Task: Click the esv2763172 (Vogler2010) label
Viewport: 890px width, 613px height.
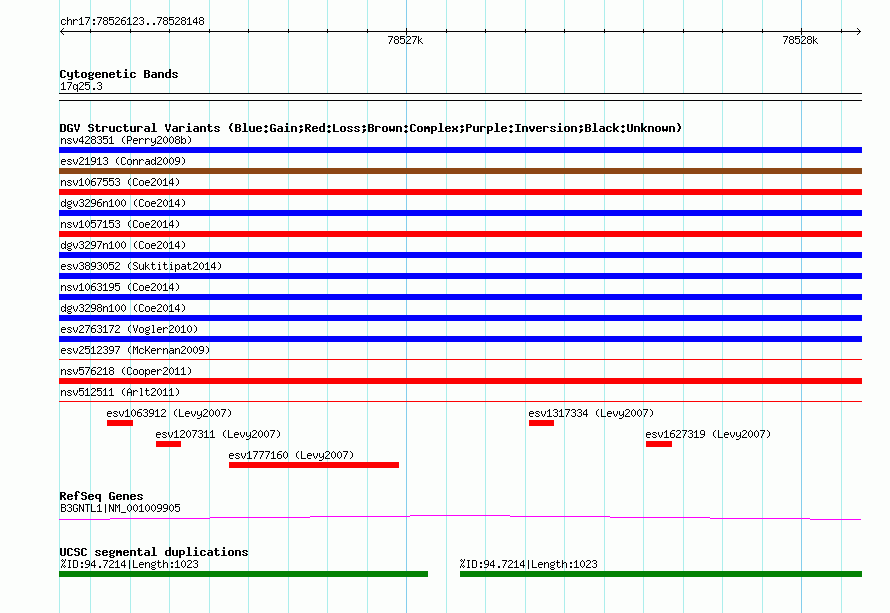Action: pos(129,329)
